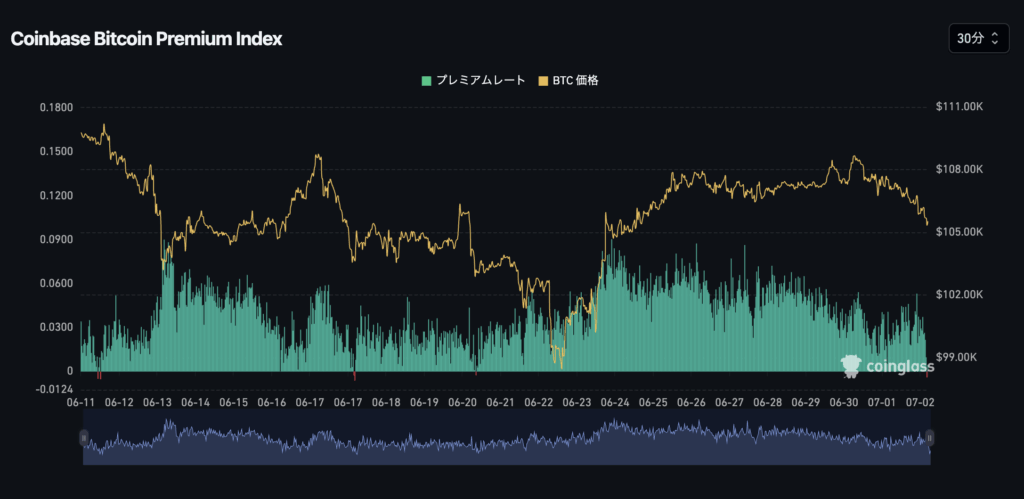Click the 06-27 date label
This screenshot has width=1024, height=499.
click(x=730, y=402)
